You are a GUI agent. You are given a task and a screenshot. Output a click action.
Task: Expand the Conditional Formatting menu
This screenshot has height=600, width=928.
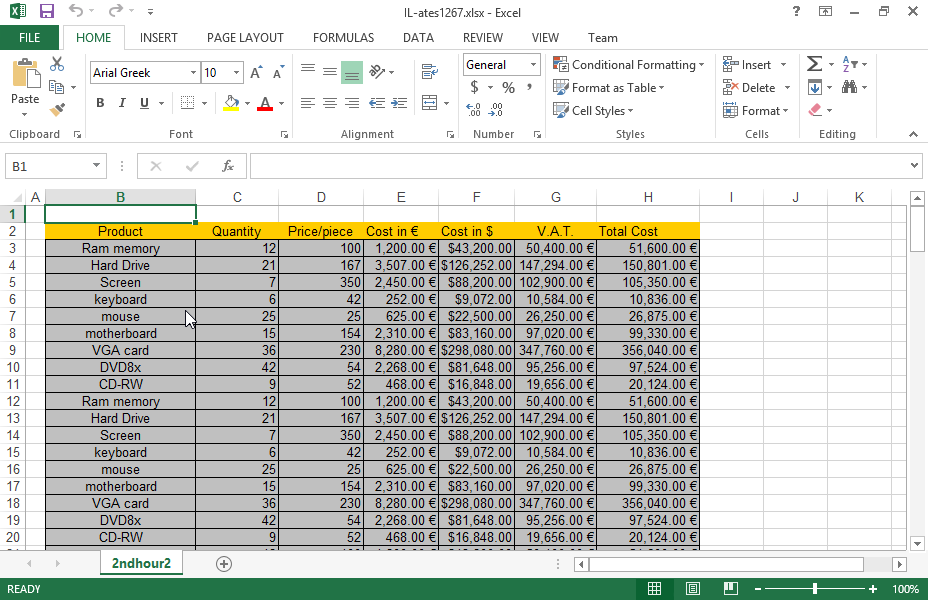(629, 64)
